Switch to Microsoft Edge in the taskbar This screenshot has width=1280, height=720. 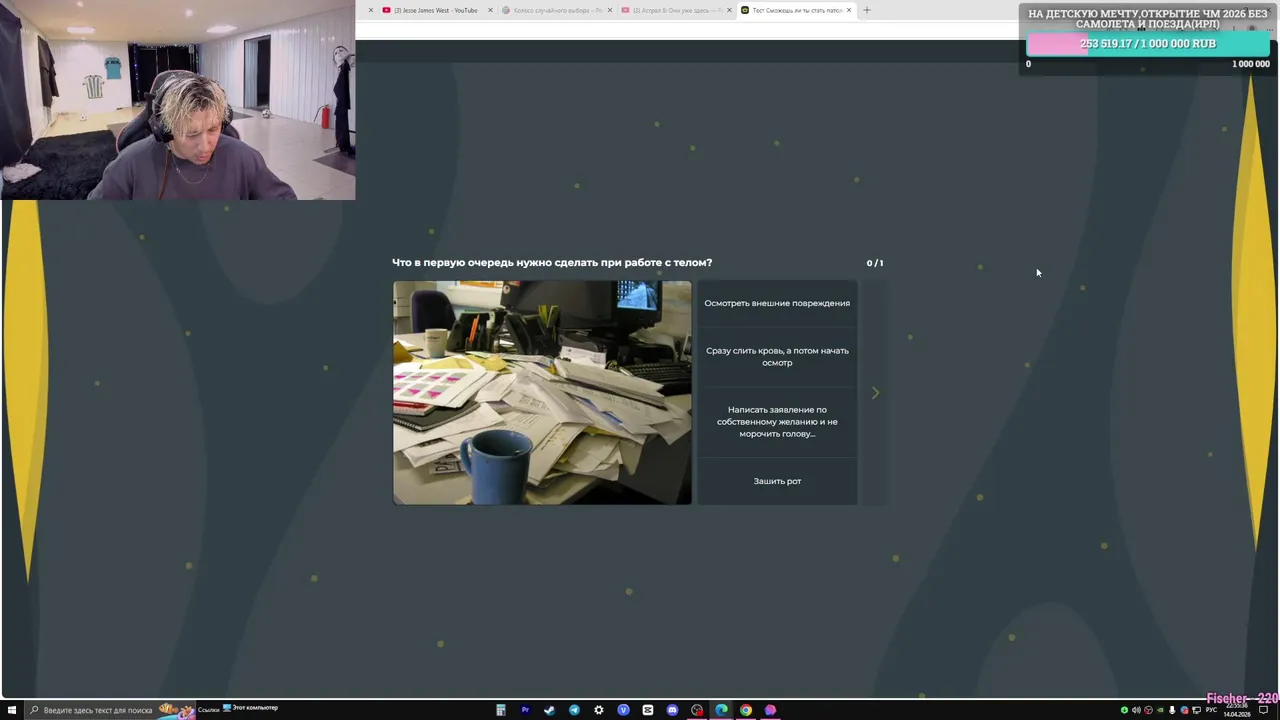[721, 710]
